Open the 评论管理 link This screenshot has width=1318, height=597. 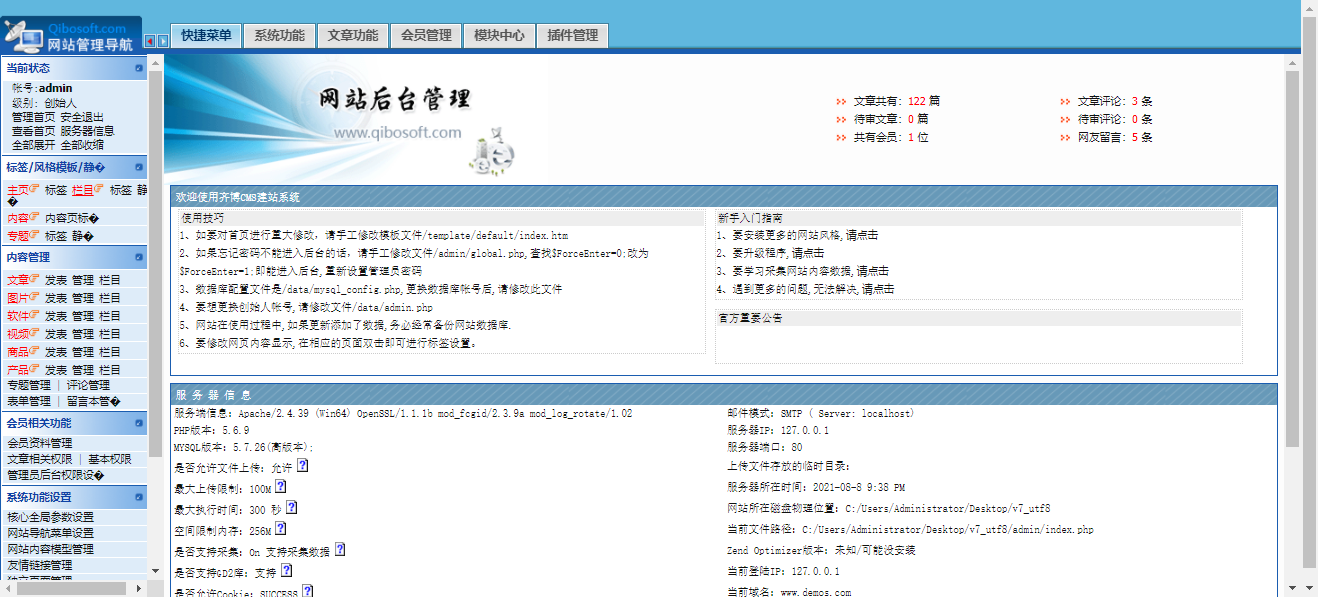click(88, 385)
